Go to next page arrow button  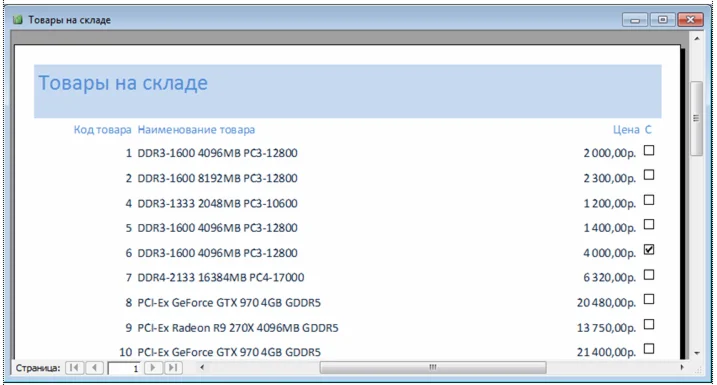pos(153,368)
